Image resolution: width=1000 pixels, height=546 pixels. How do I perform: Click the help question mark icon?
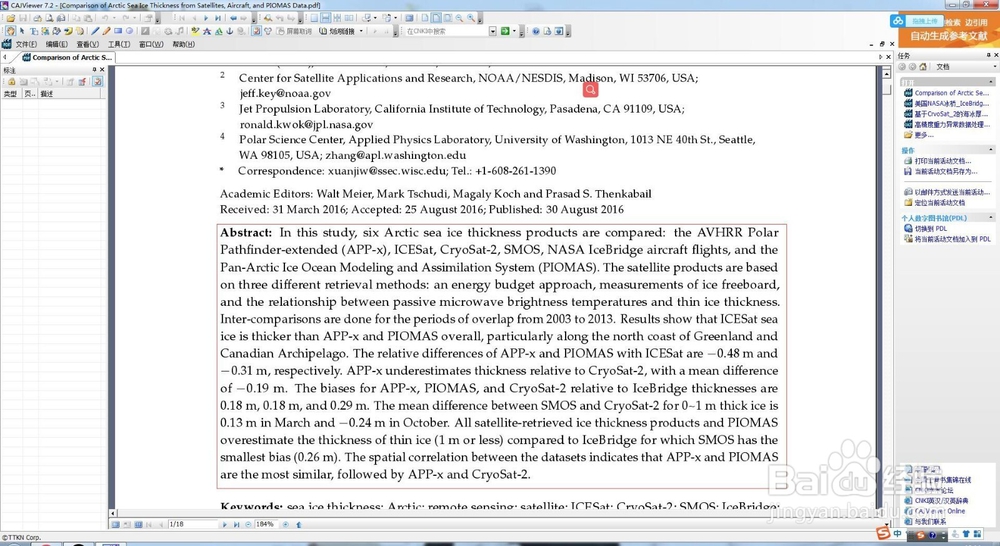536,31
